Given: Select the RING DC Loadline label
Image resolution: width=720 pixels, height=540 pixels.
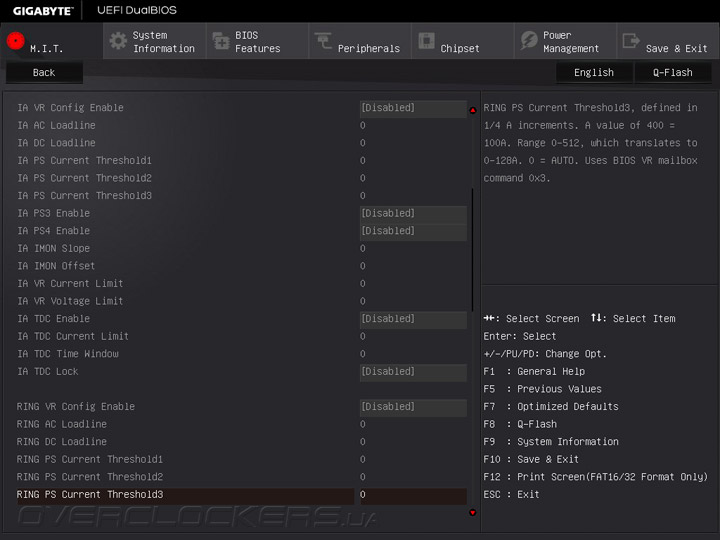Looking at the screenshot, I should point(62,442).
